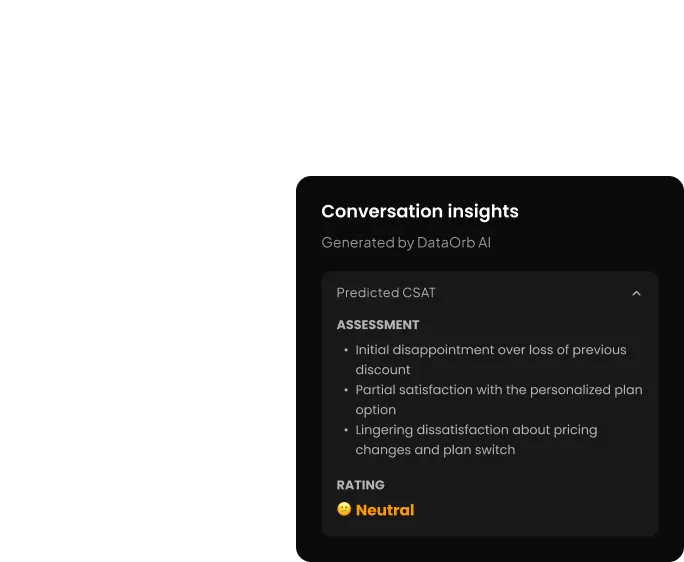Click the word discount in first bullet
Screen dimensions: 684x562
click(383, 370)
